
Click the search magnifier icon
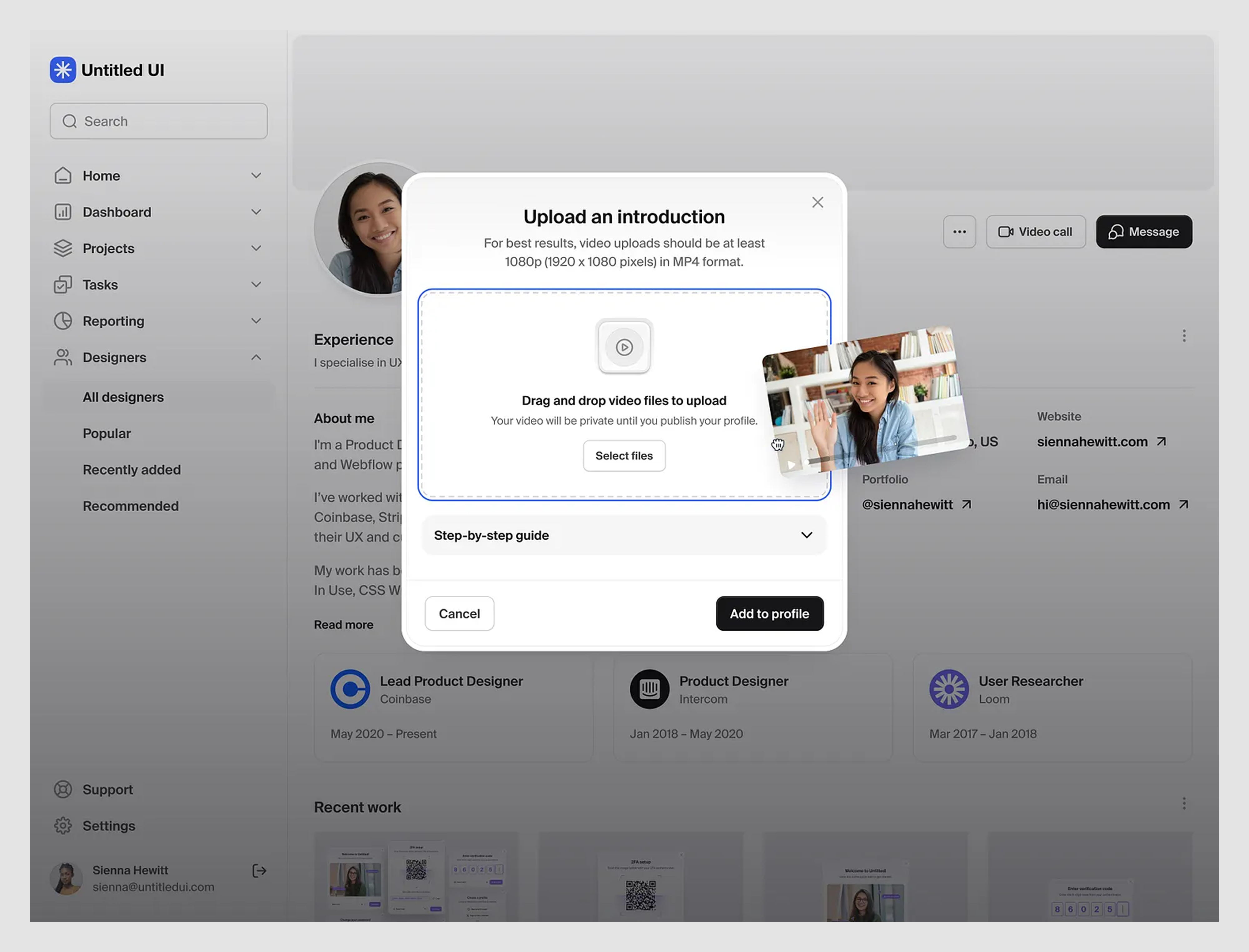click(70, 121)
